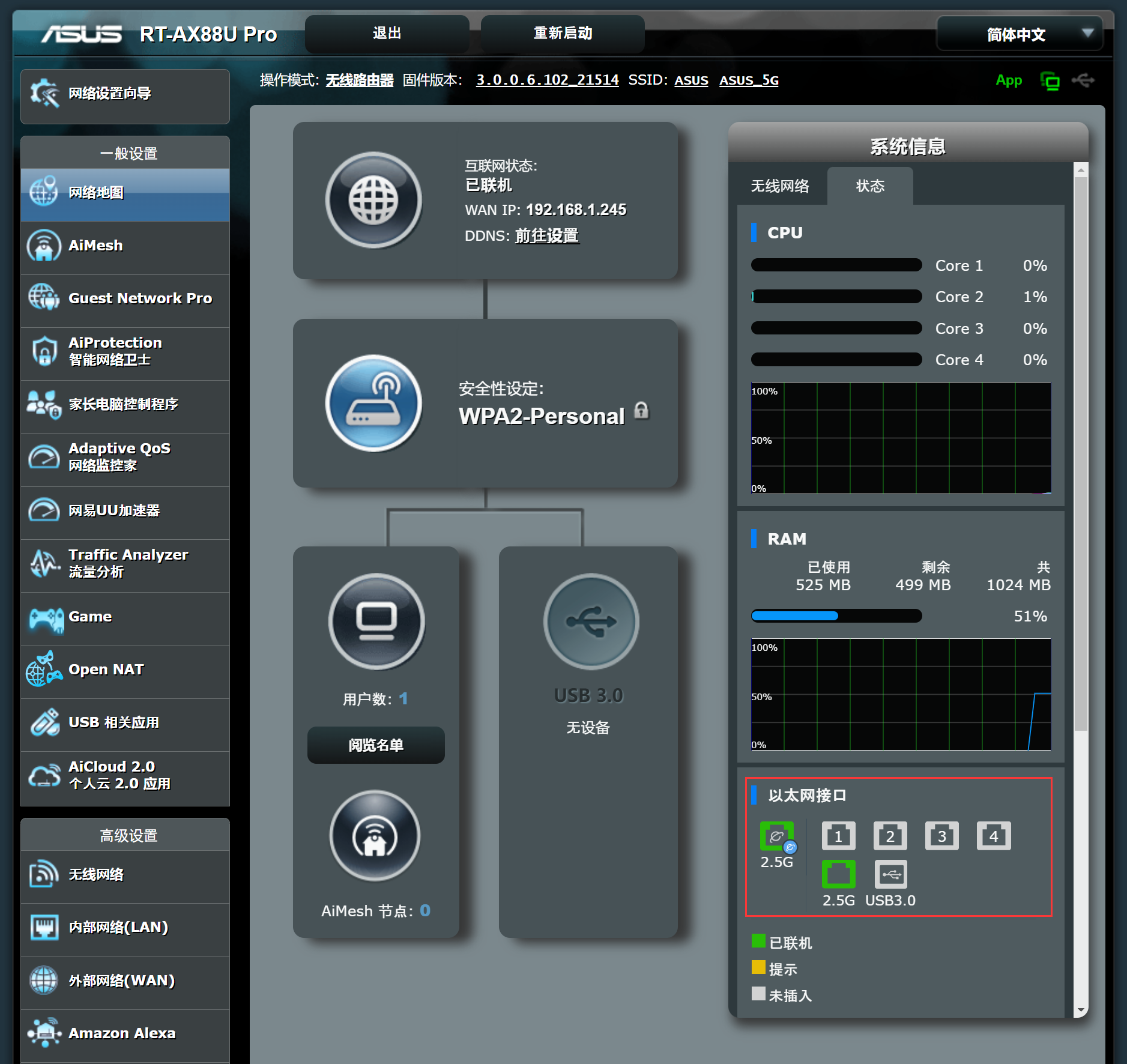Screen dimensions: 1127x1064
Task: Click the ASUS_5G SSID link
Action: pos(749,80)
